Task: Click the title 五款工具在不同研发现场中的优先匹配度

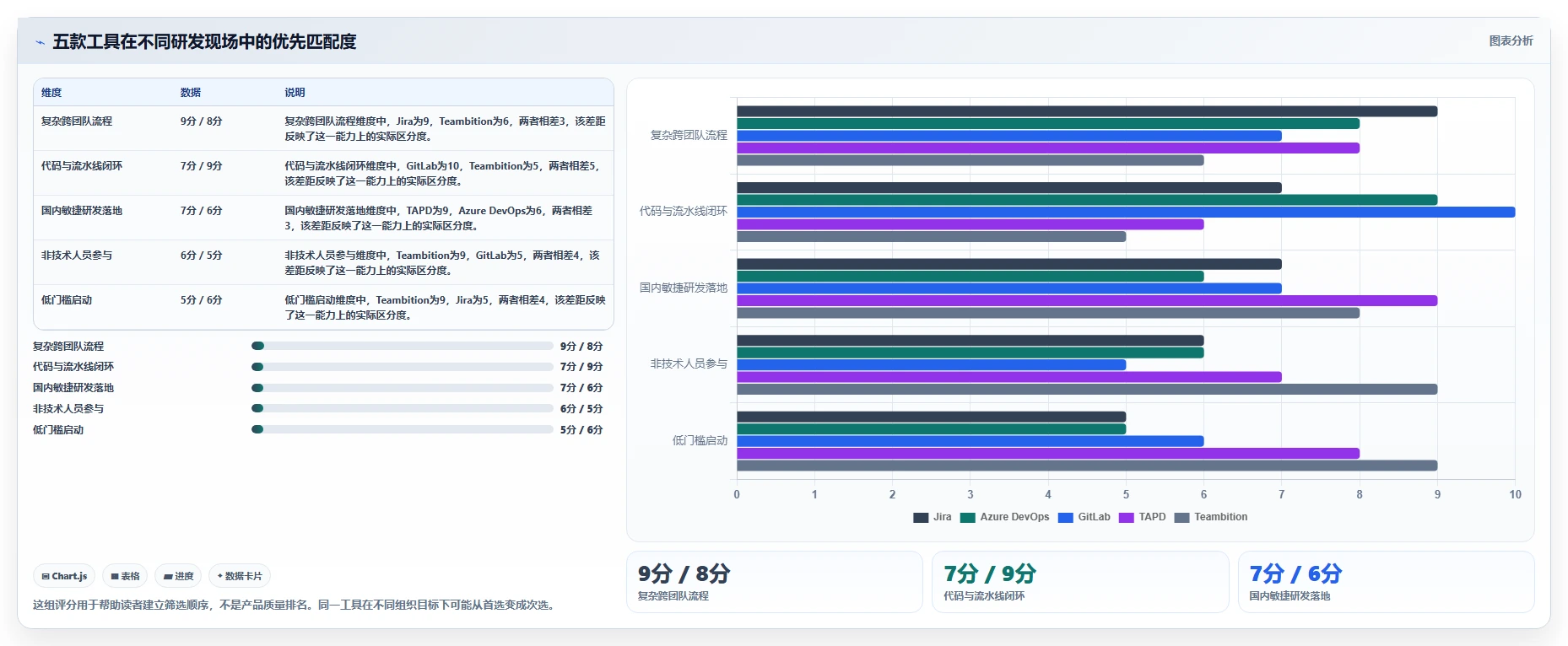Action: pos(204,41)
